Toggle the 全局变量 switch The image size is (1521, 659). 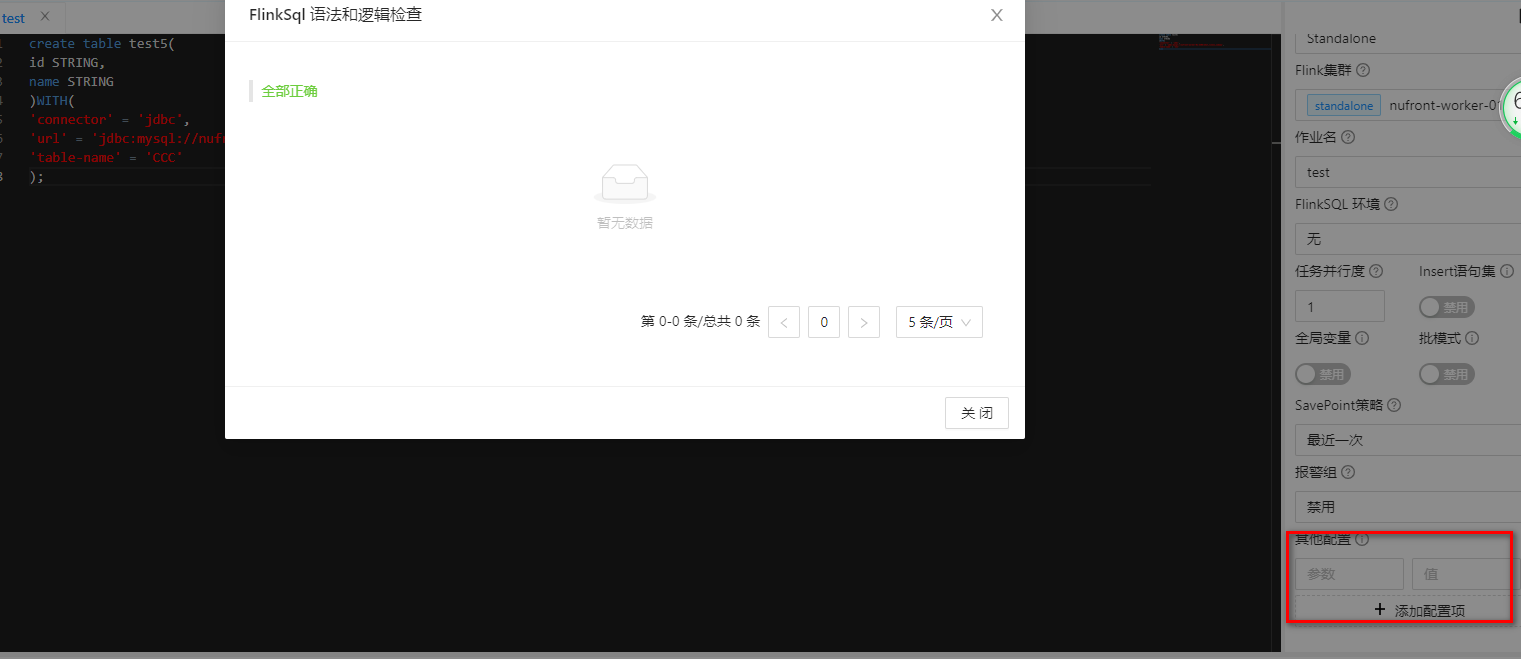(x=1322, y=373)
